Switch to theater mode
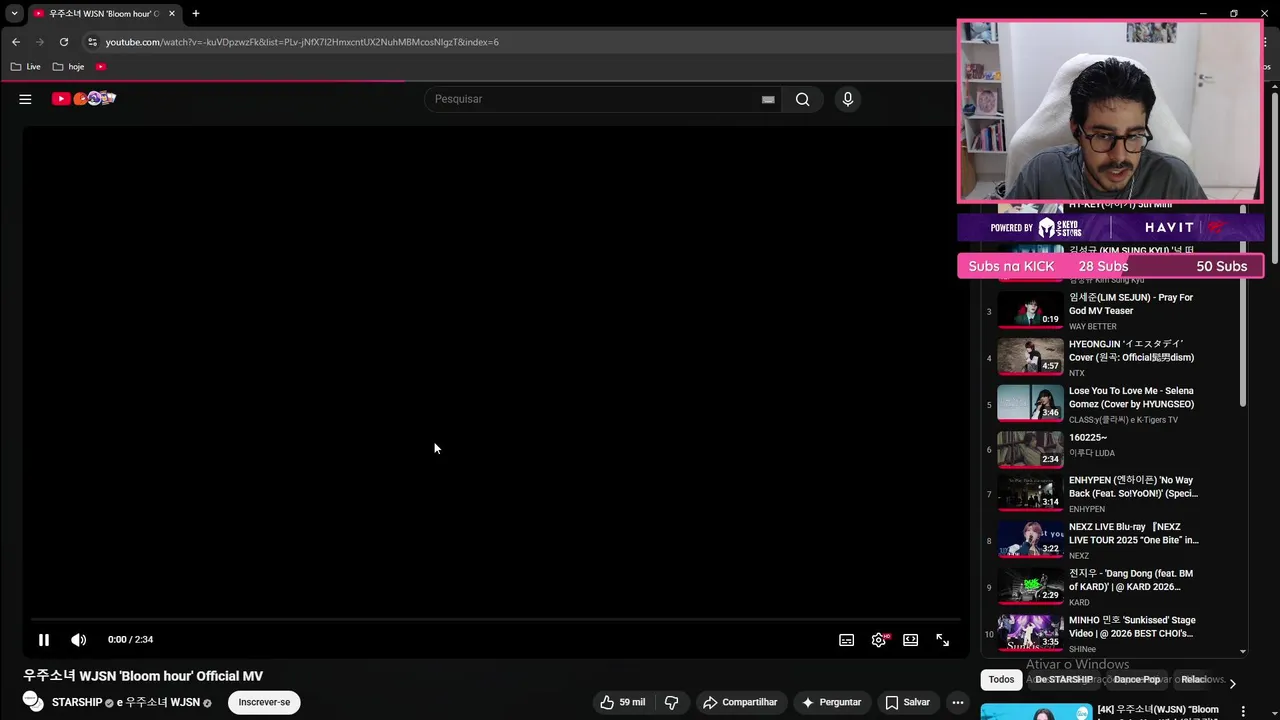This screenshot has height=720, width=1280. 910,640
